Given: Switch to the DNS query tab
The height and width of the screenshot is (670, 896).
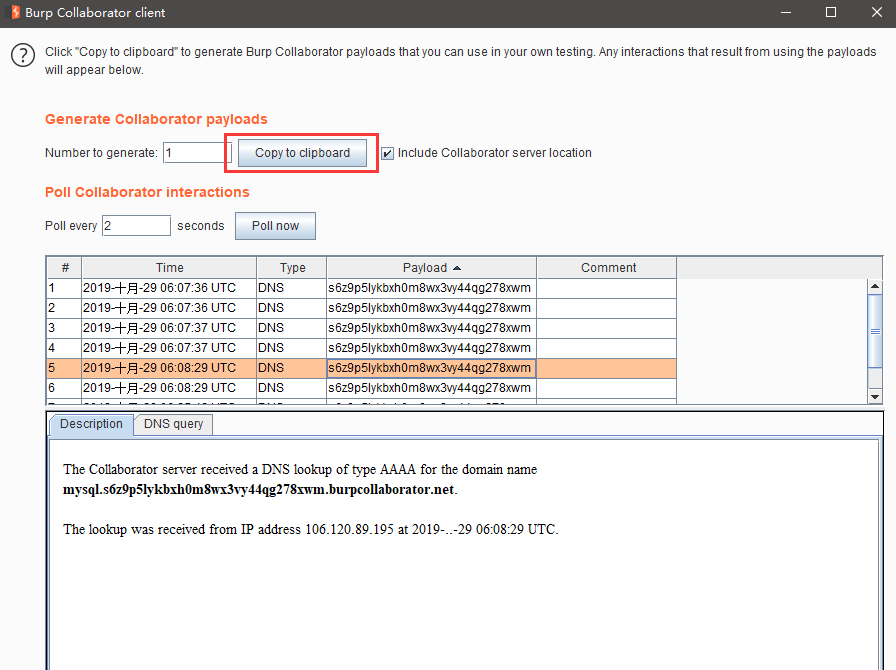Looking at the screenshot, I should 174,424.
